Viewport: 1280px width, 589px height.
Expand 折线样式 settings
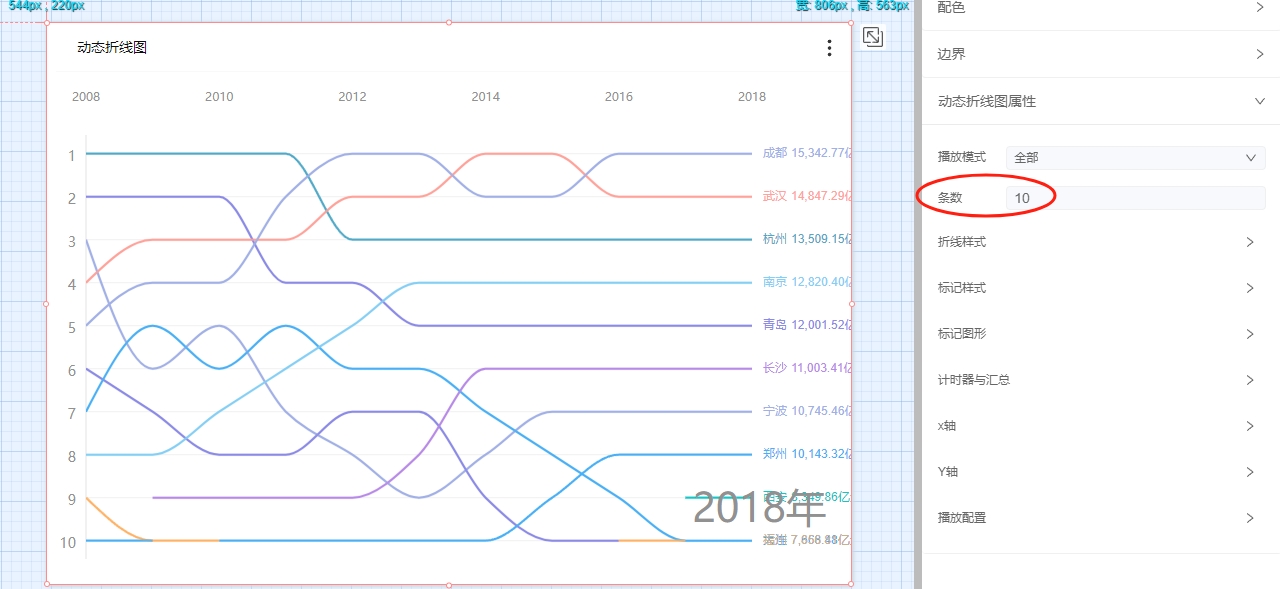pyautogui.click(x=1100, y=242)
